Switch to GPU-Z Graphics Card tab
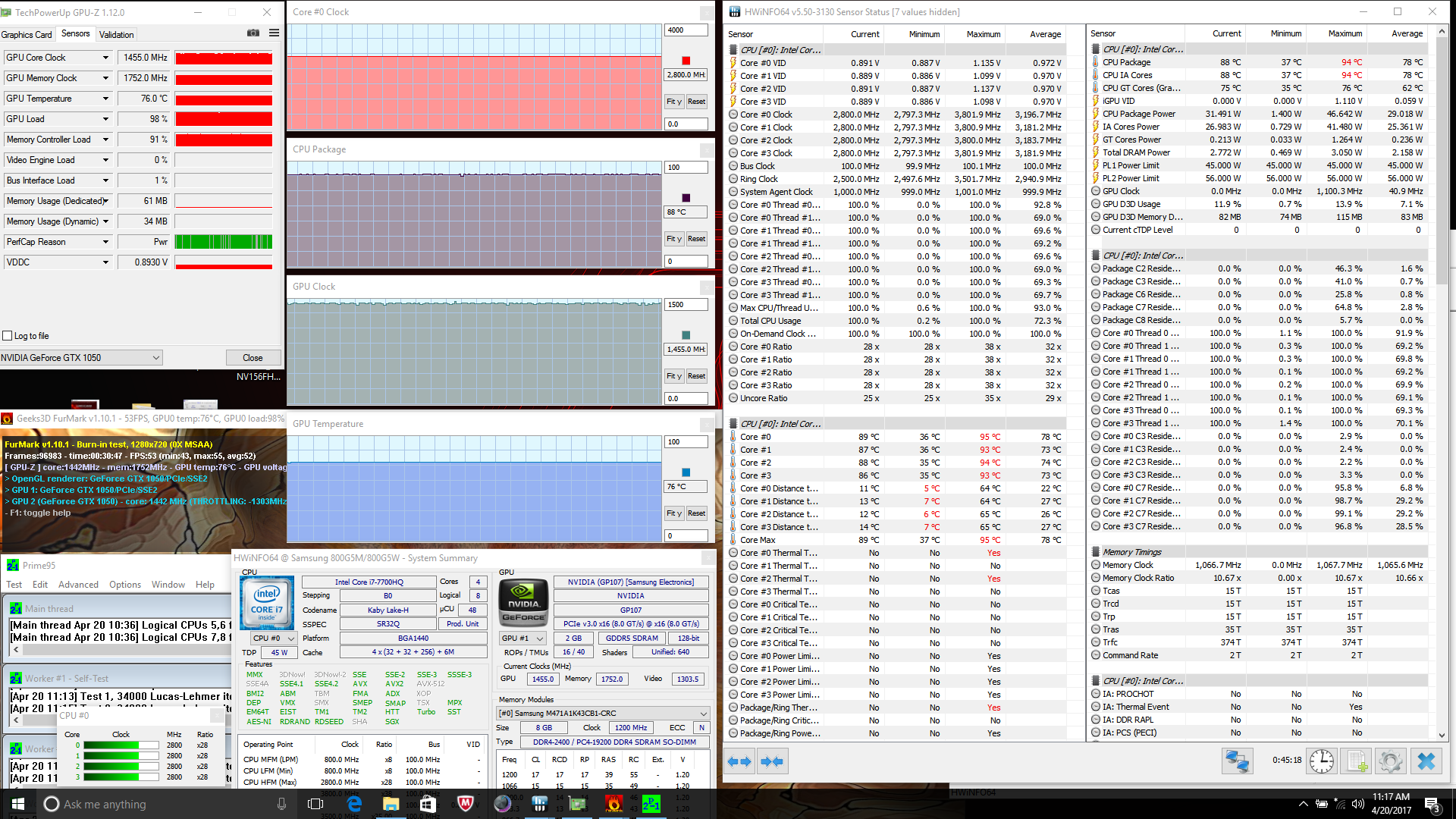Image resolution: width=1456 pixels, height=819 pixels. pos(27,35)
